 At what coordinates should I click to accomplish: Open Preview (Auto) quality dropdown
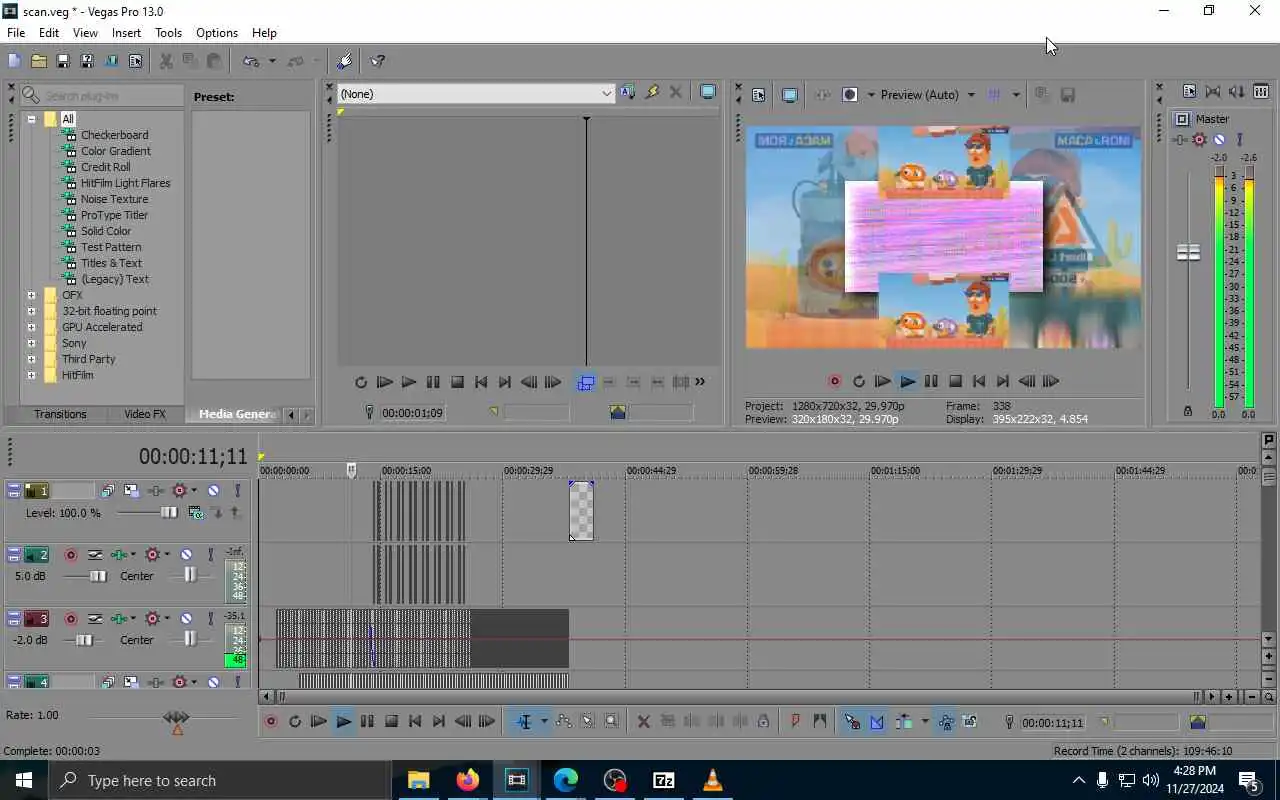pyautogui.click(x=970, y=95)
